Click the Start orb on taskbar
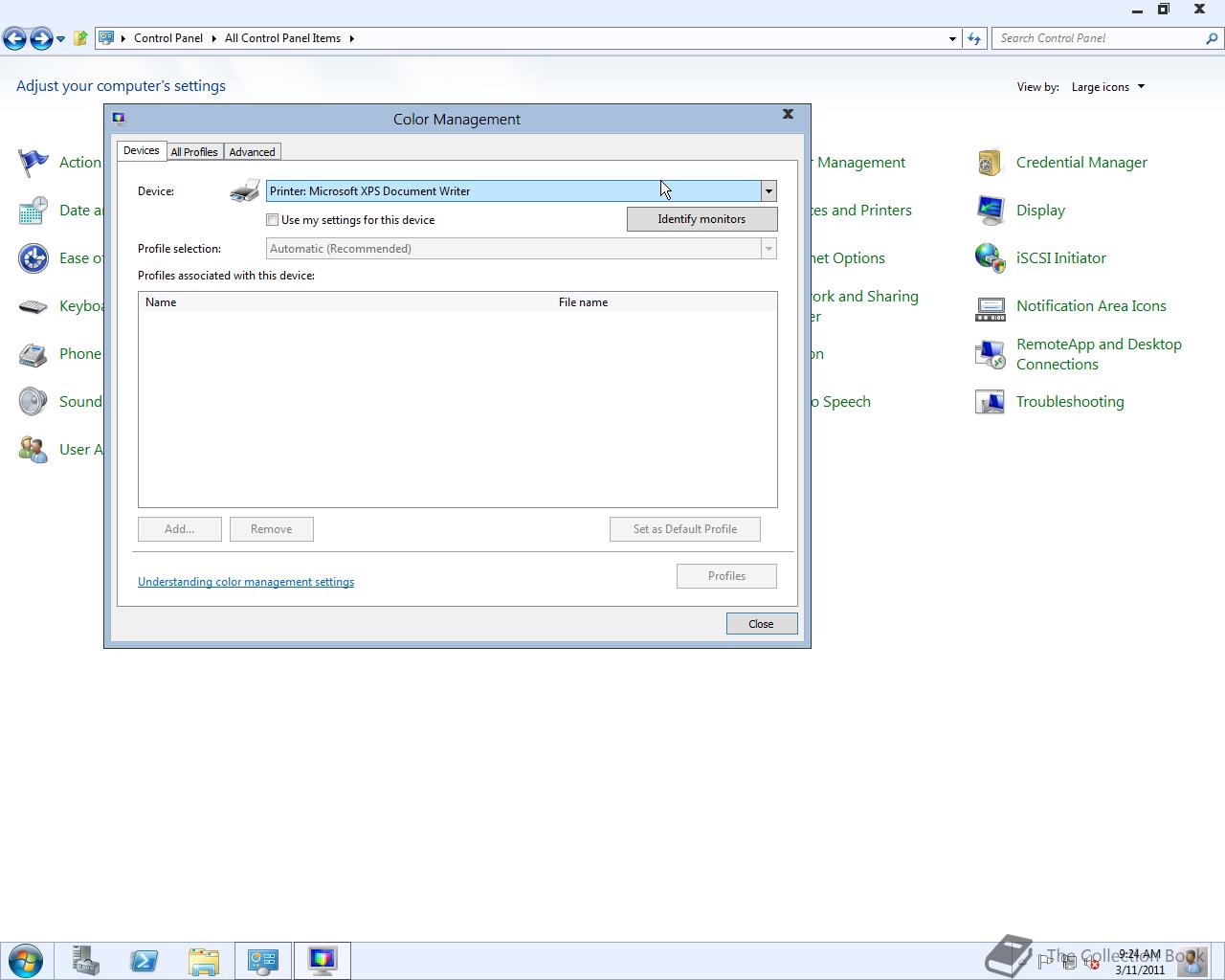Image resolution: width=1225 pixels, height=980 pixels. point(26,961)
